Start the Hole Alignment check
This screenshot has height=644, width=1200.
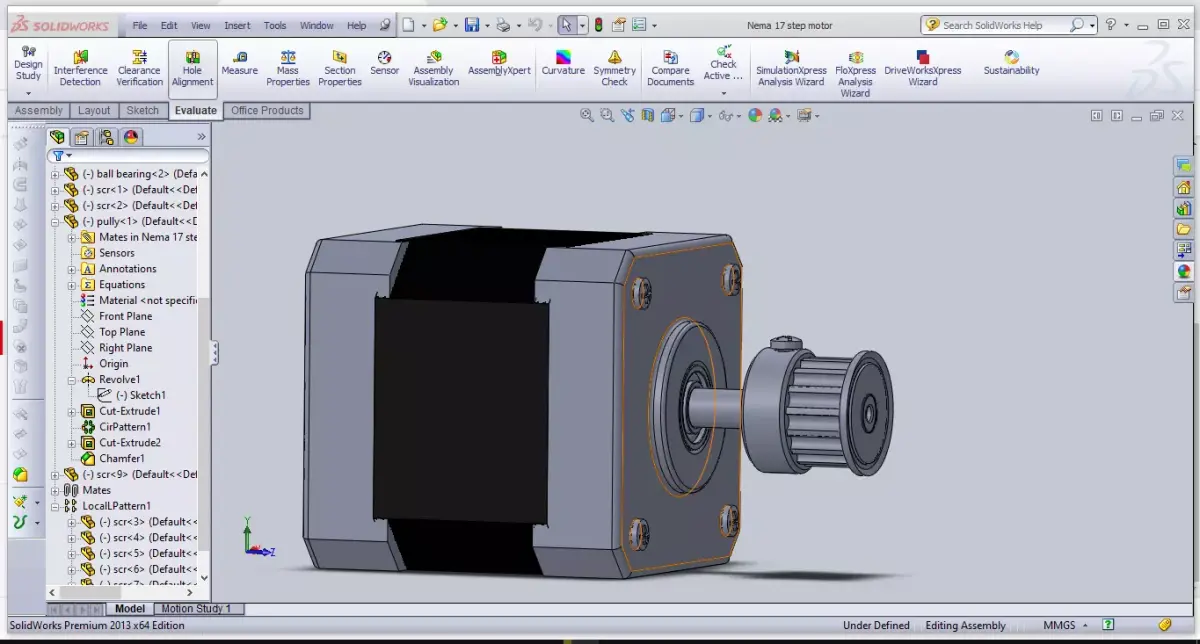click(192, 67)
